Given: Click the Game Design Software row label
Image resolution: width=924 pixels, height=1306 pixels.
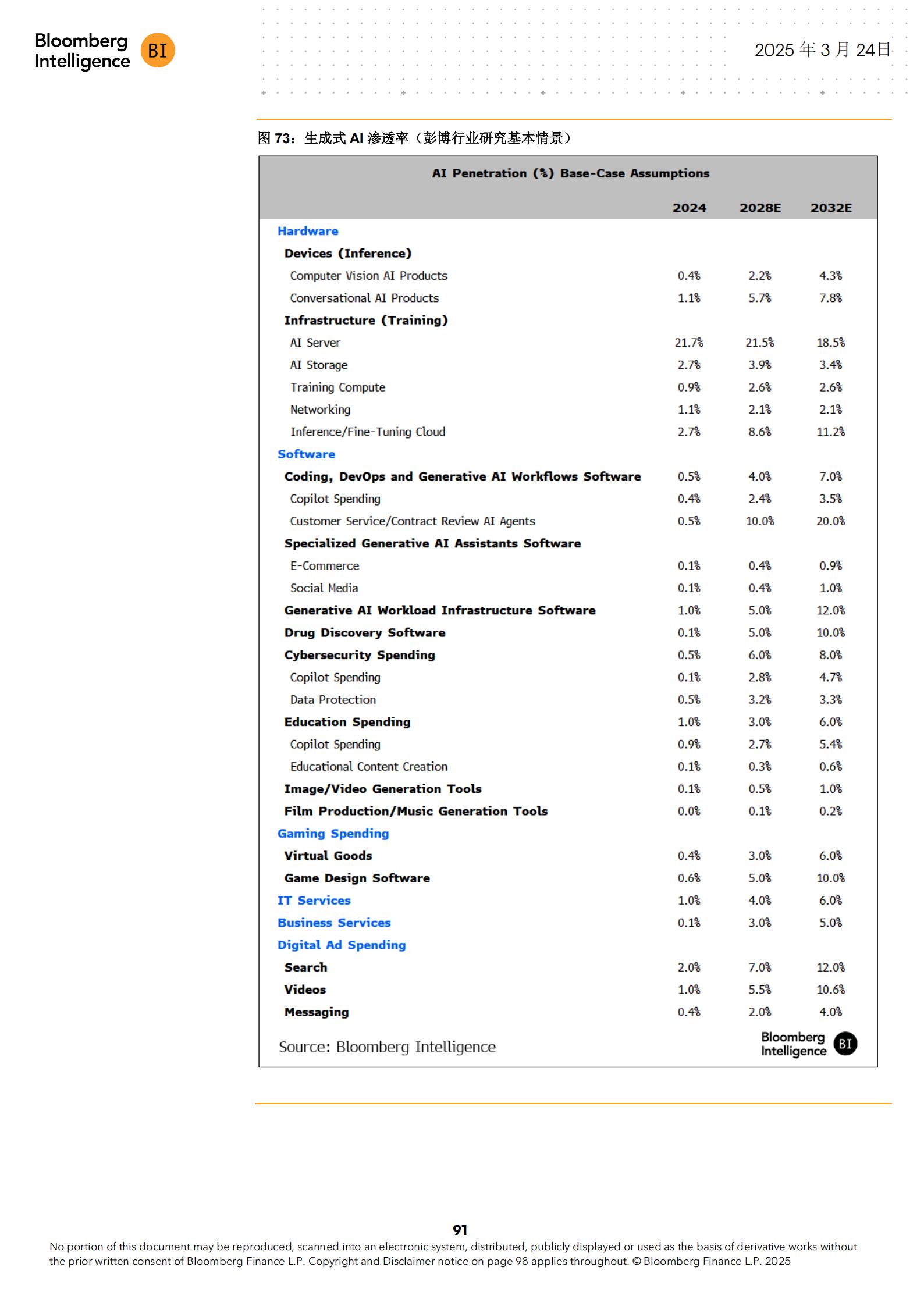Looking at the screenshot, I should click(357, 878).
